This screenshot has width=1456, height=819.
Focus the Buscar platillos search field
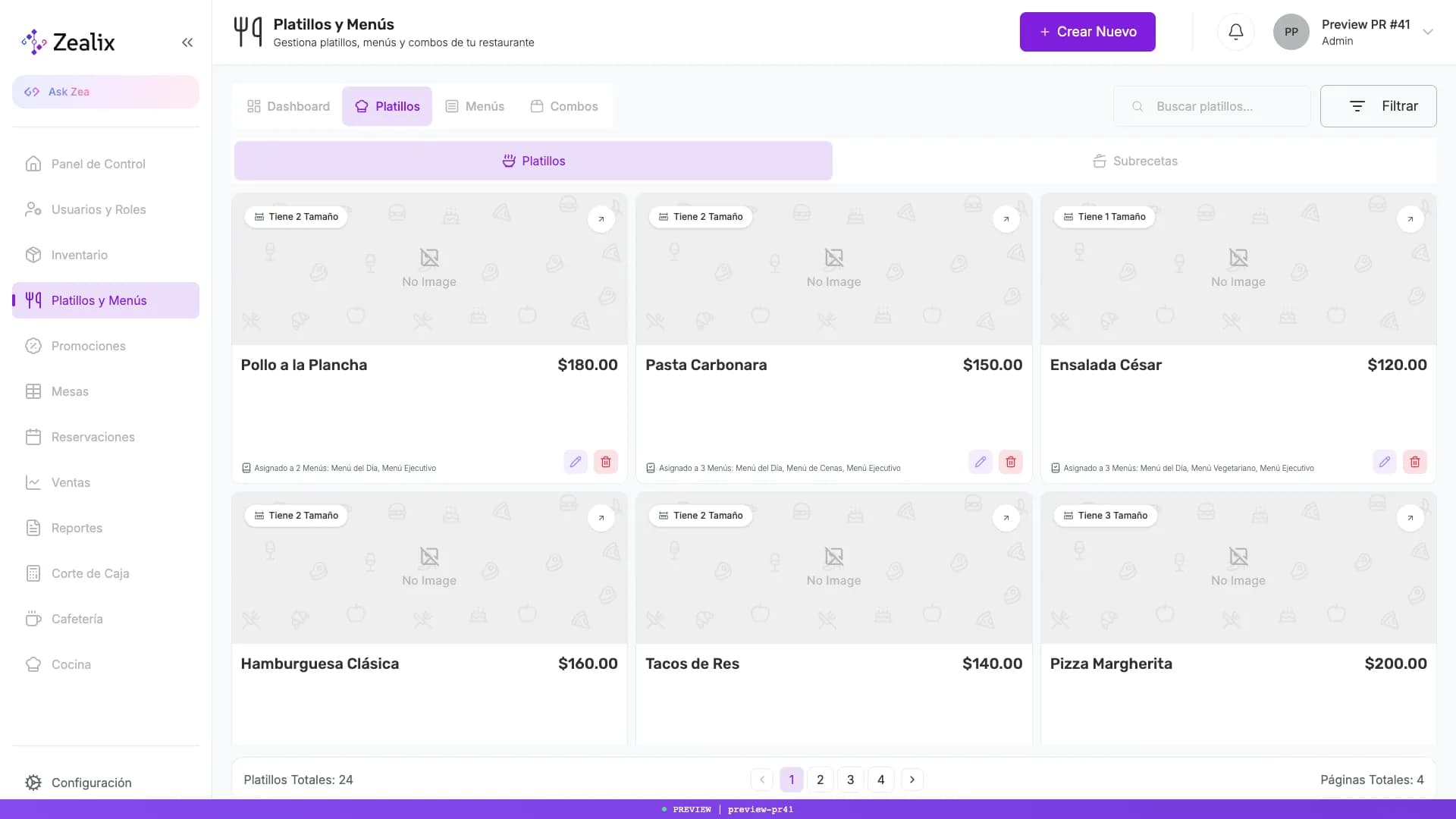1212,106
